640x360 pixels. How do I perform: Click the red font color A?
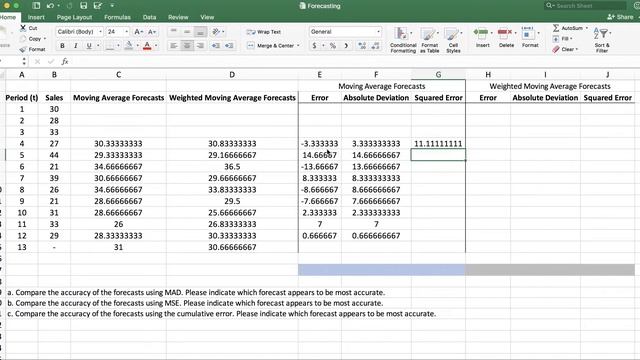point(147,46)
